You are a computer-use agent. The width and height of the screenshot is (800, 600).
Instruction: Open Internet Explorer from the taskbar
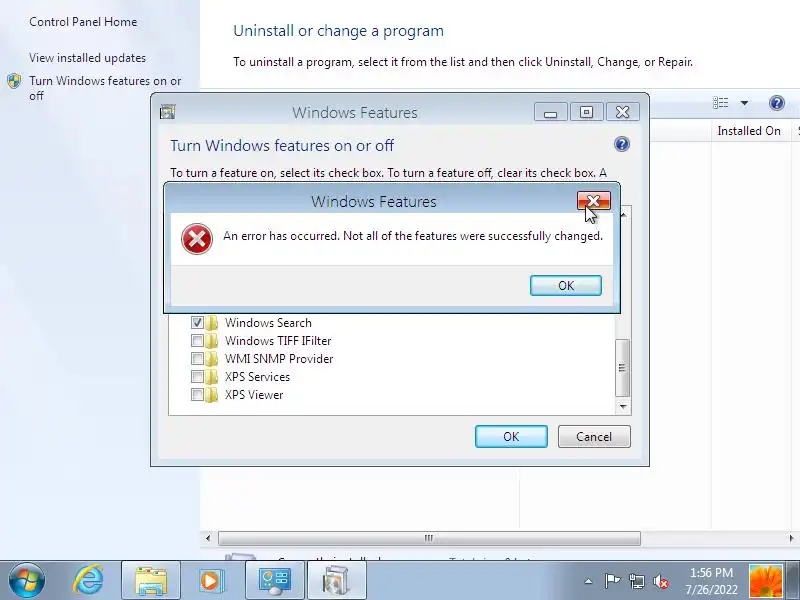pos(88,581)
